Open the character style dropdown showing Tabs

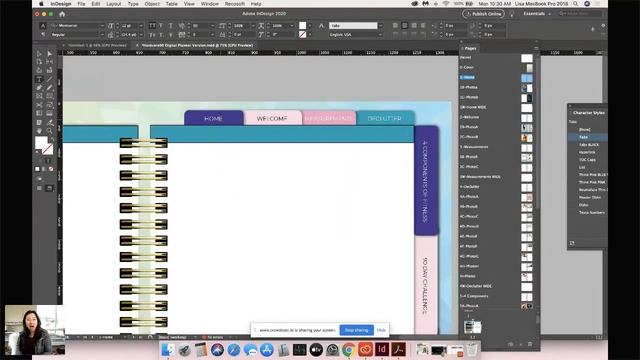pyautogui.click(x=380, y=25)
